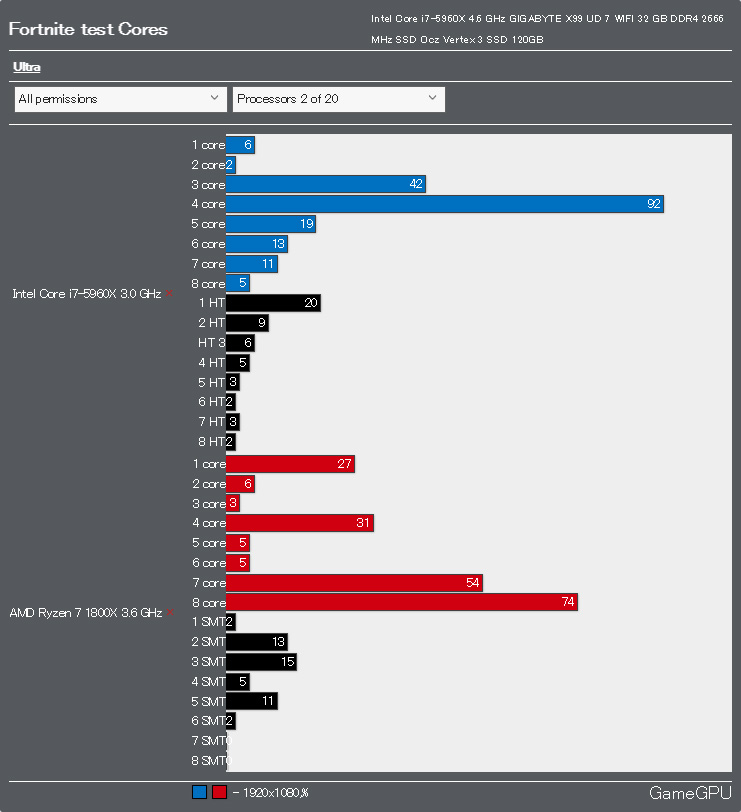Click the black 4 HT bar showing 5
The width and height of the screenshot is (741, 812).
[238, 363]
